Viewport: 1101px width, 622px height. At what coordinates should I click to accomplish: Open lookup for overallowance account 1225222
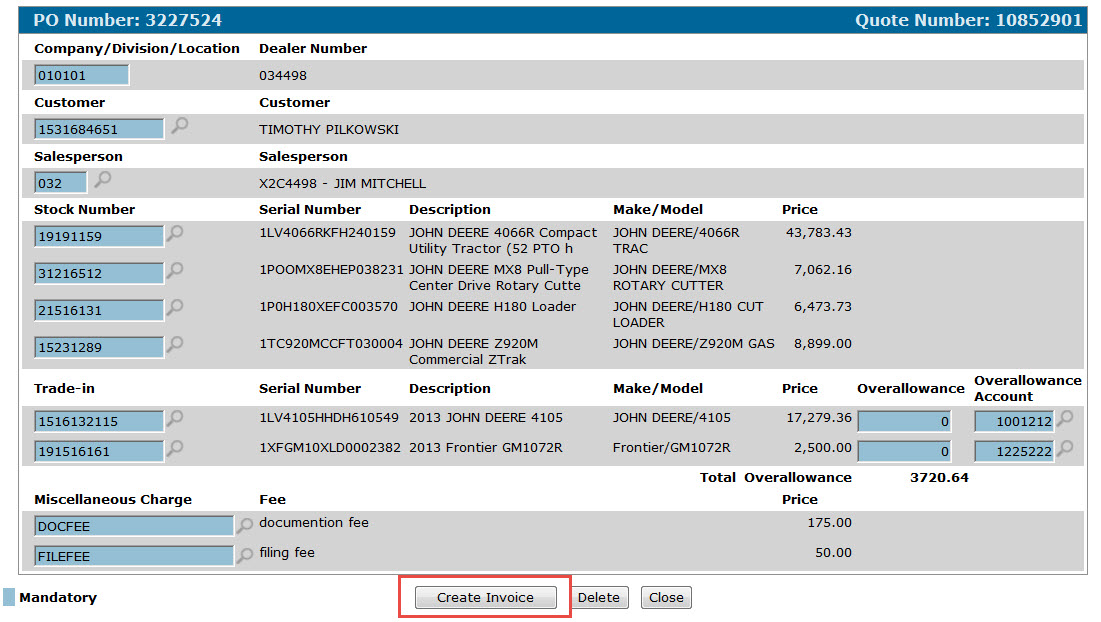[1065, 448]
